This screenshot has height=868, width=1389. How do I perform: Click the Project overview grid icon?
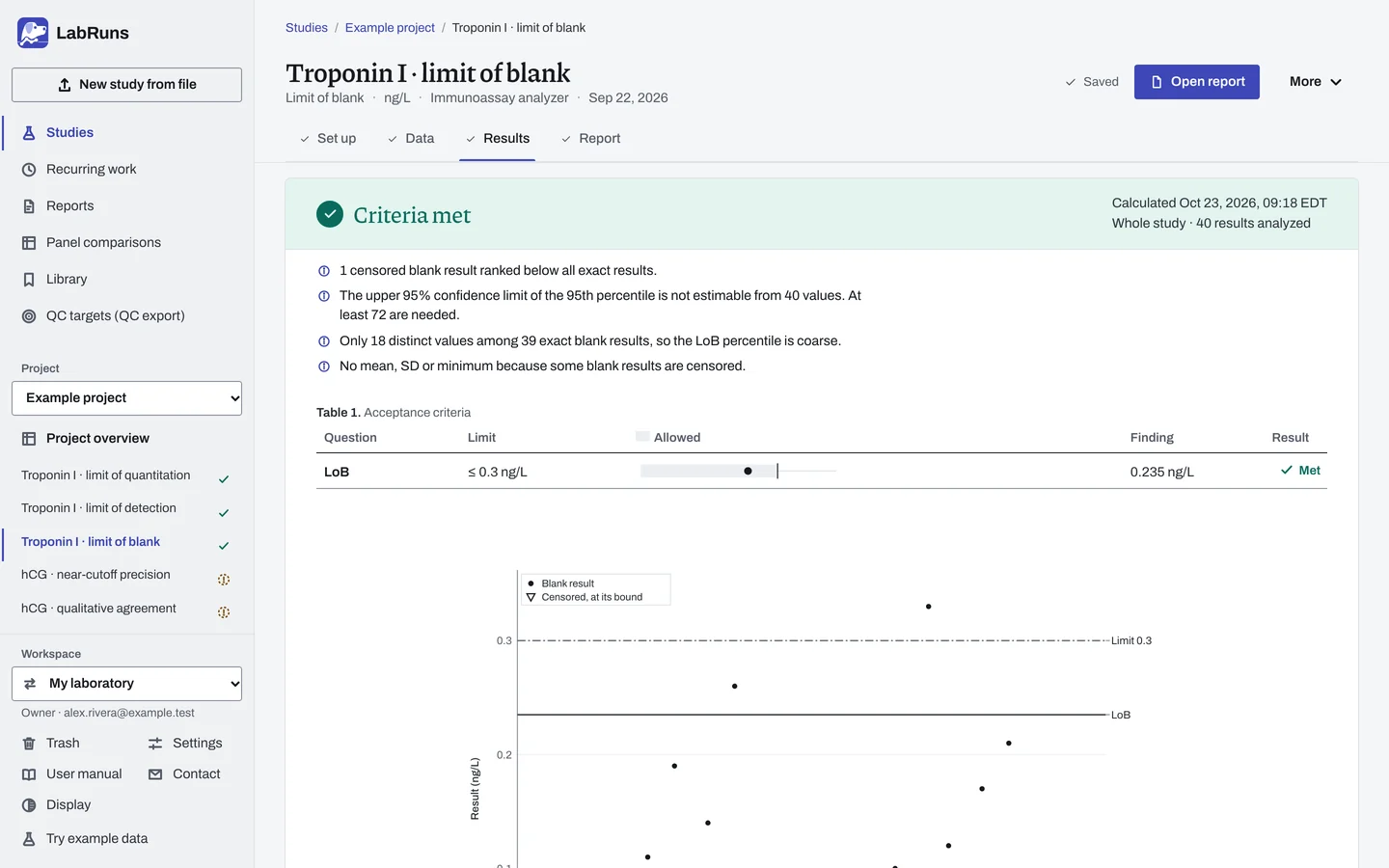[x=29, y=439]
